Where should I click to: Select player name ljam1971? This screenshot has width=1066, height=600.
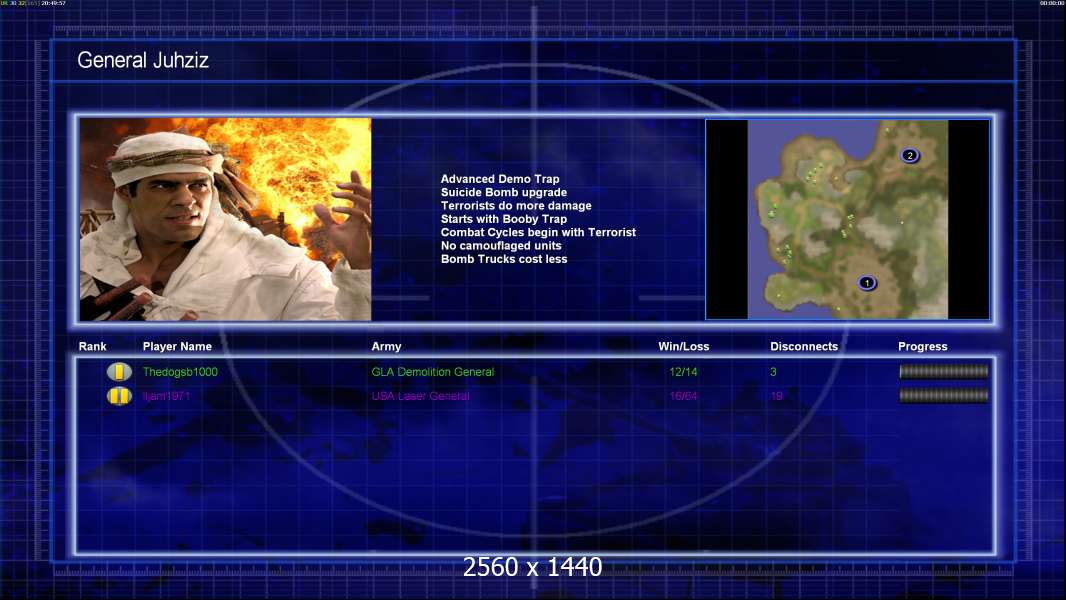click(x=167, y=396)
